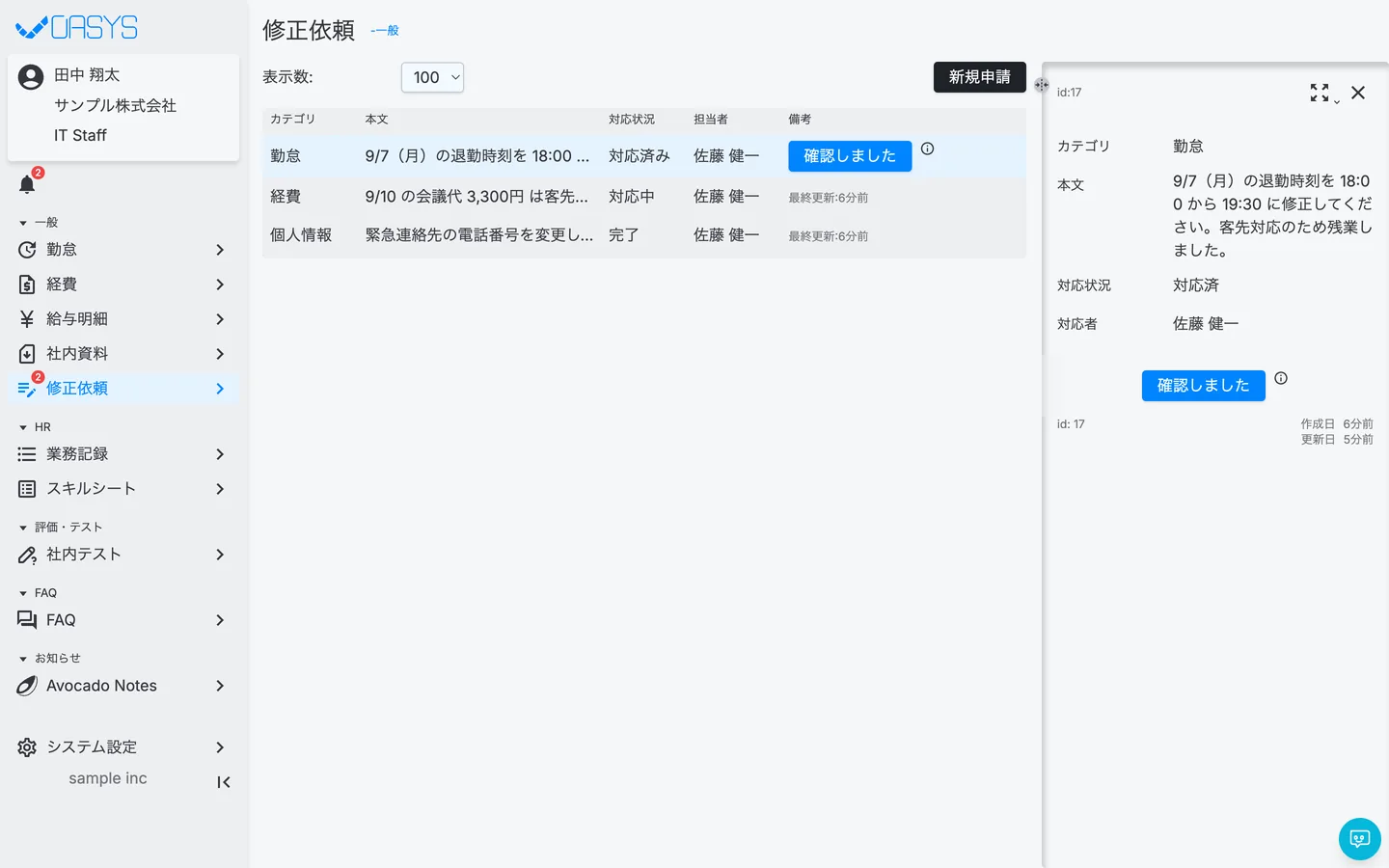Open the 表示数 100 dropdown
1389x868 pixels.
pyautogui.click(x=432, y=77)
